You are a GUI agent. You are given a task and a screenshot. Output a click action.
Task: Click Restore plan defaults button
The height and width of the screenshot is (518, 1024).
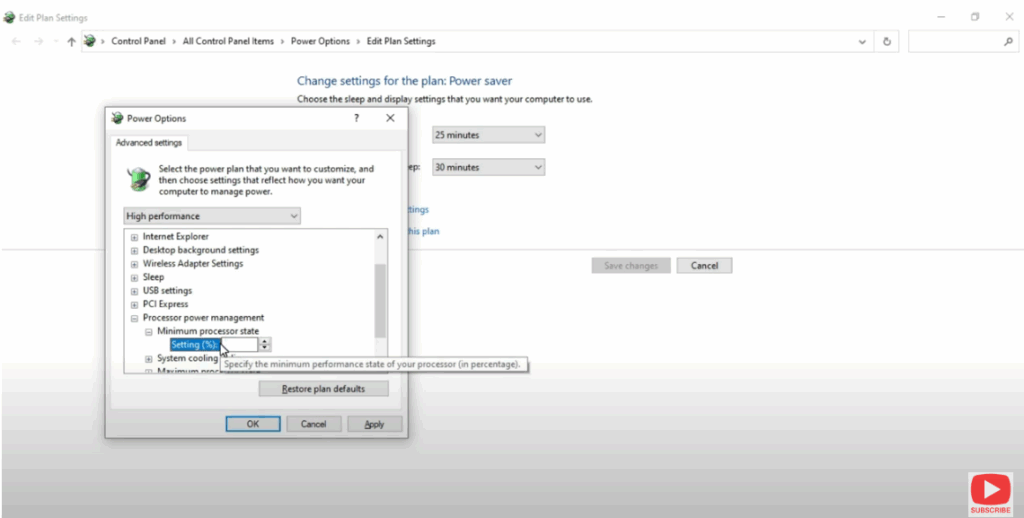pyautogui.click(x=323, y=389)
